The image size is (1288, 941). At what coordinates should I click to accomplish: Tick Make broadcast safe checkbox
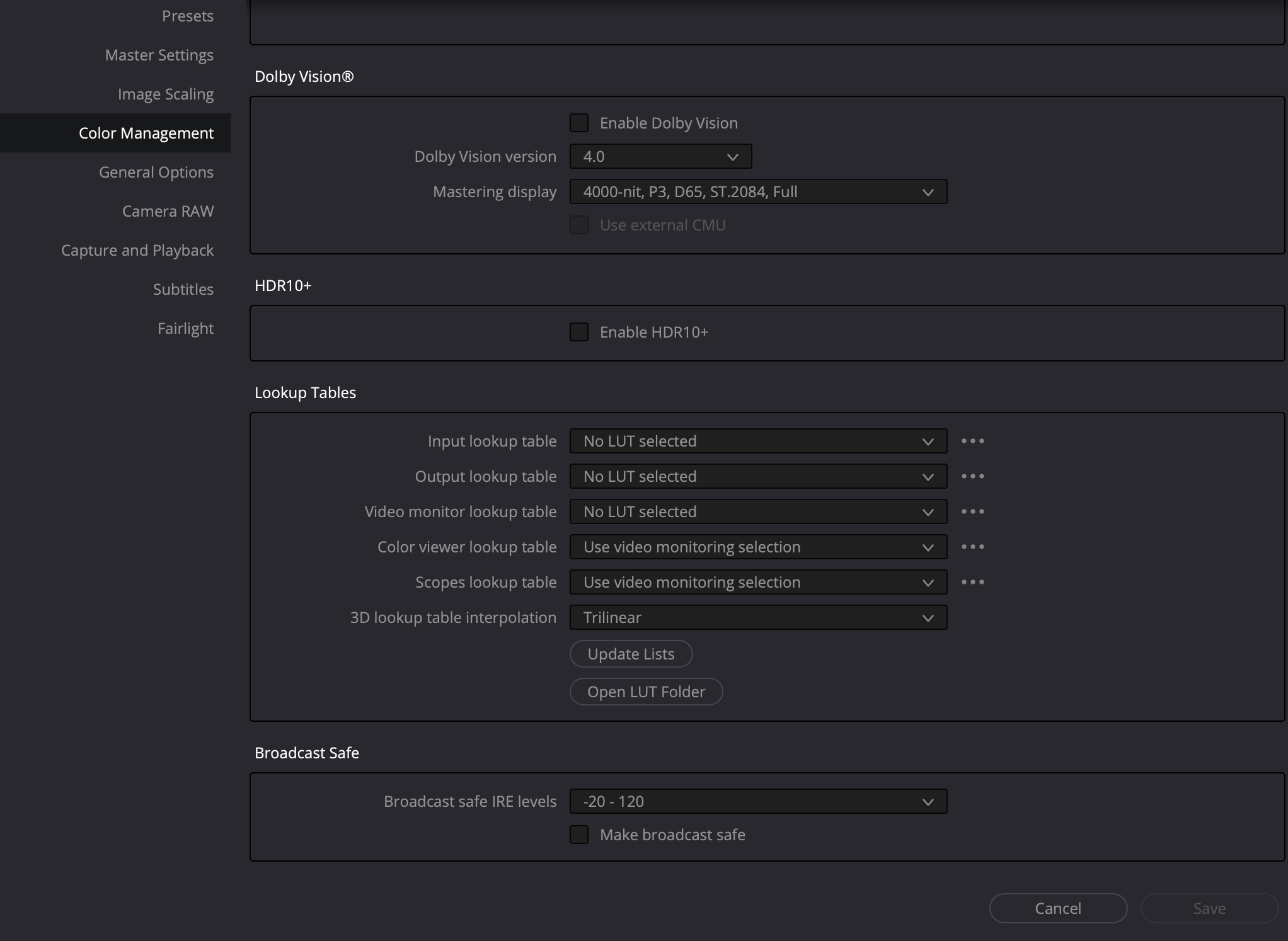click(579, 835)
